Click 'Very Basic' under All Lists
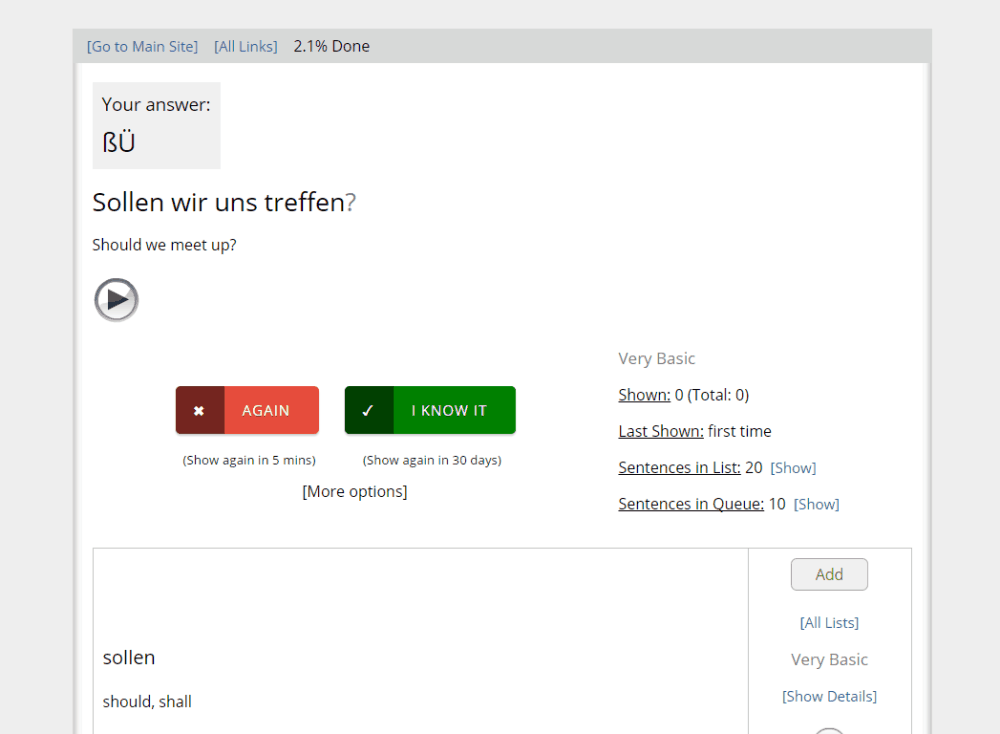The height and width of the screenshot is (734, 1000). point(829,660)
